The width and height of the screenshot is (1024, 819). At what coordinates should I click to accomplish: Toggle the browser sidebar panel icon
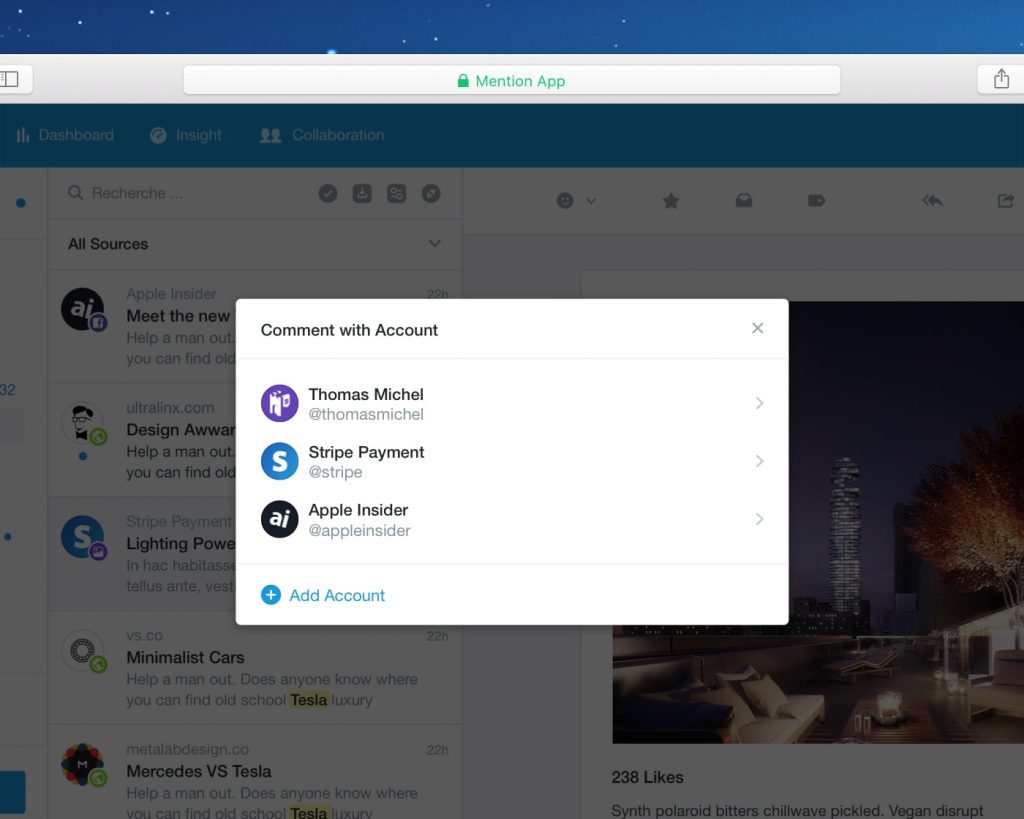point(9,80)
